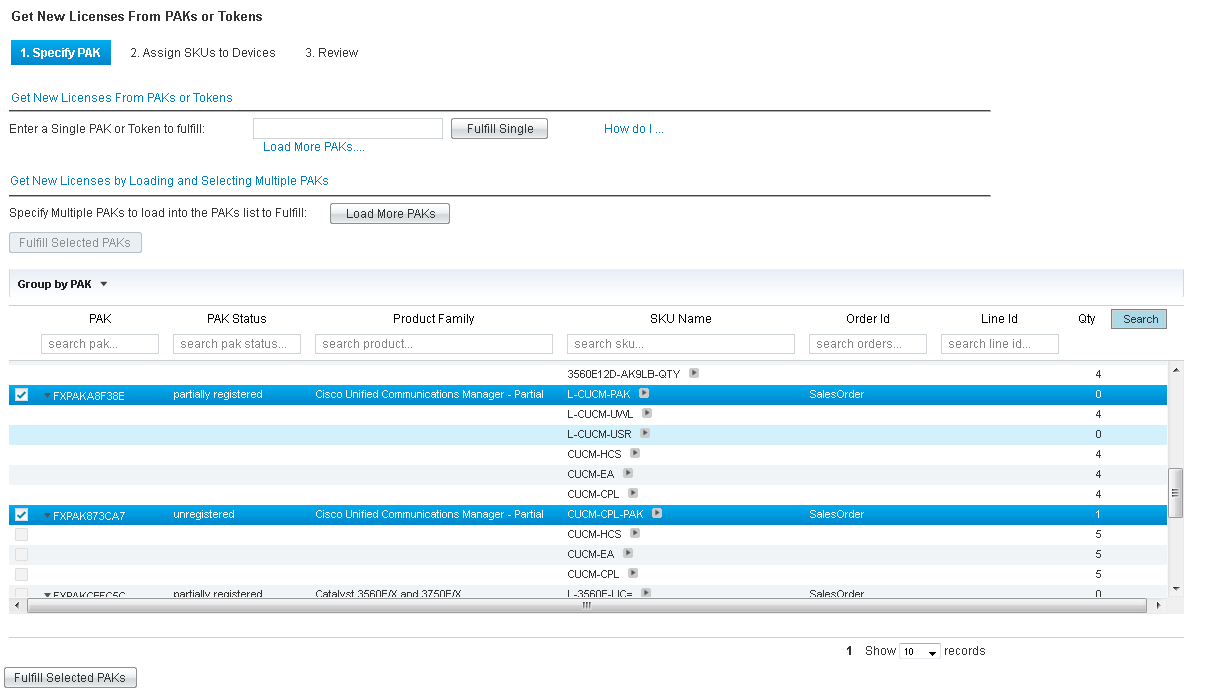Click the single PAK or Token input field

(x=347, y=128)
